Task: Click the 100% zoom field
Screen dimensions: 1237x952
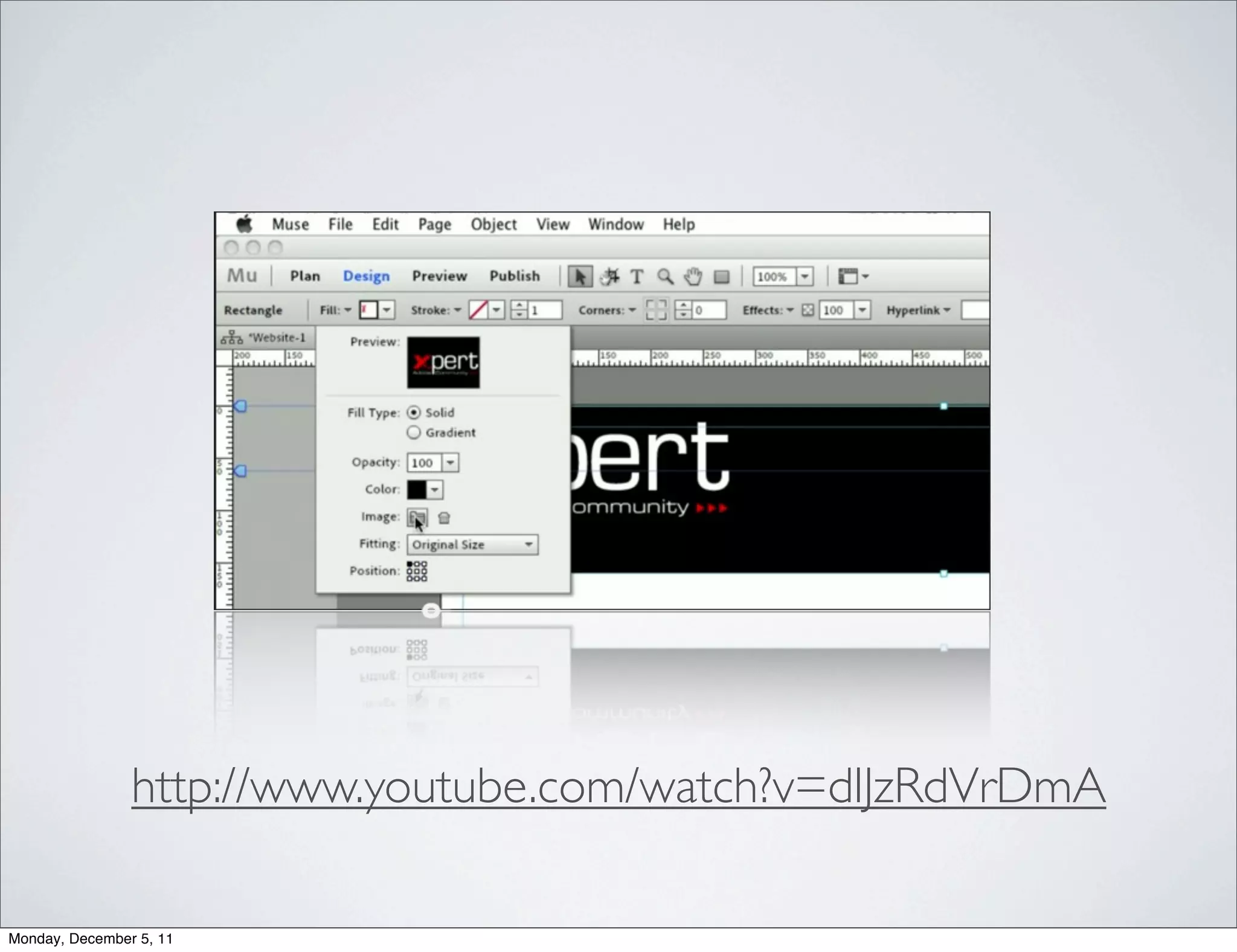Action: pos(774,277)
